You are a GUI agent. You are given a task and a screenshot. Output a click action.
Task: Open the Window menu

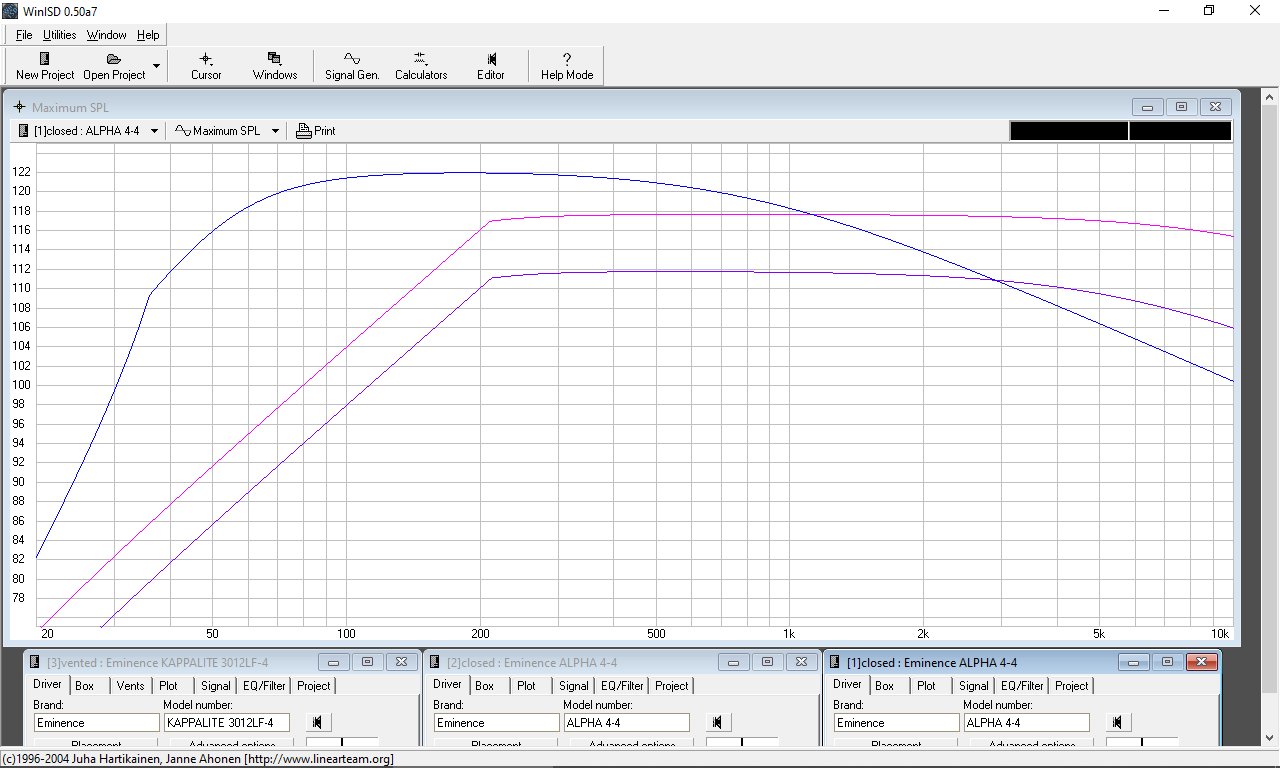(106, 35)
